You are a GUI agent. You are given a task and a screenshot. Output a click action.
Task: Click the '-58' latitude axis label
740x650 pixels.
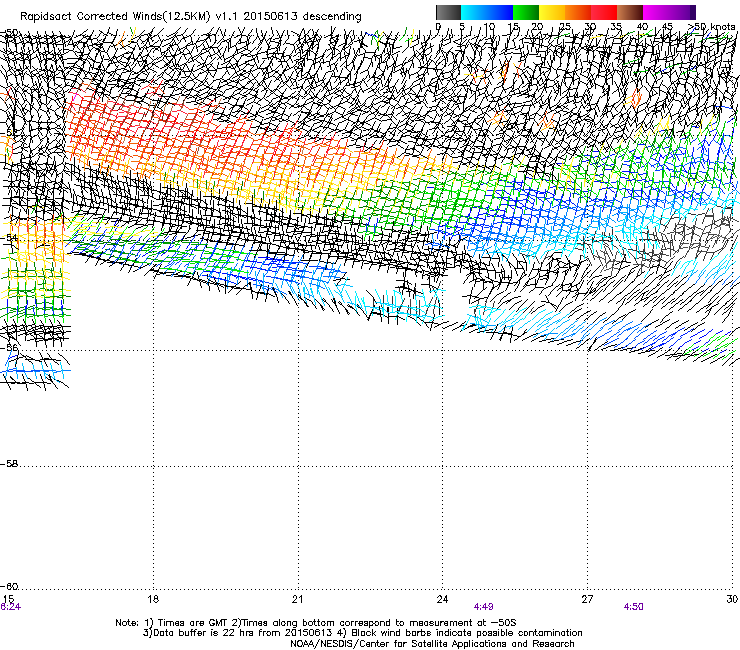[x=8, y=464]
